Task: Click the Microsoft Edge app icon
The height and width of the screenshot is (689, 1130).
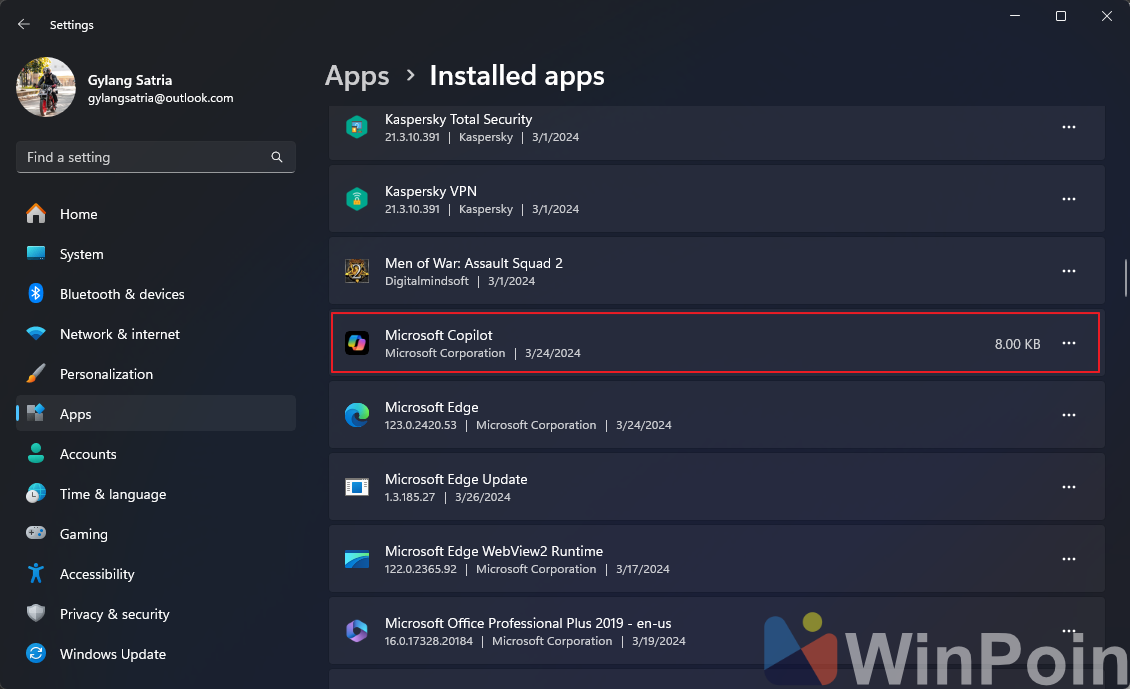Action: coord(357,415)
